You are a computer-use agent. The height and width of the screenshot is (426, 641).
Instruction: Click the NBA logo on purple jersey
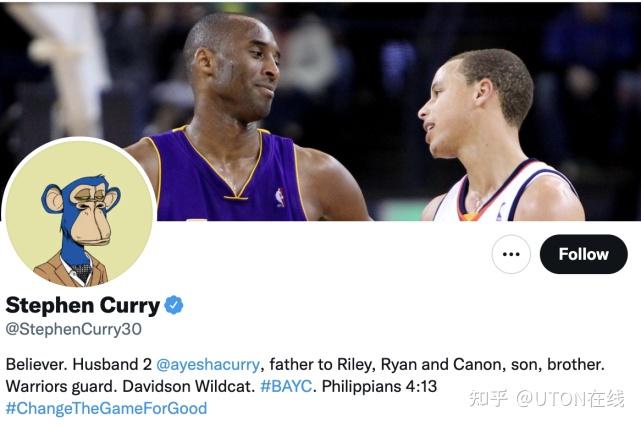point(280,197)
